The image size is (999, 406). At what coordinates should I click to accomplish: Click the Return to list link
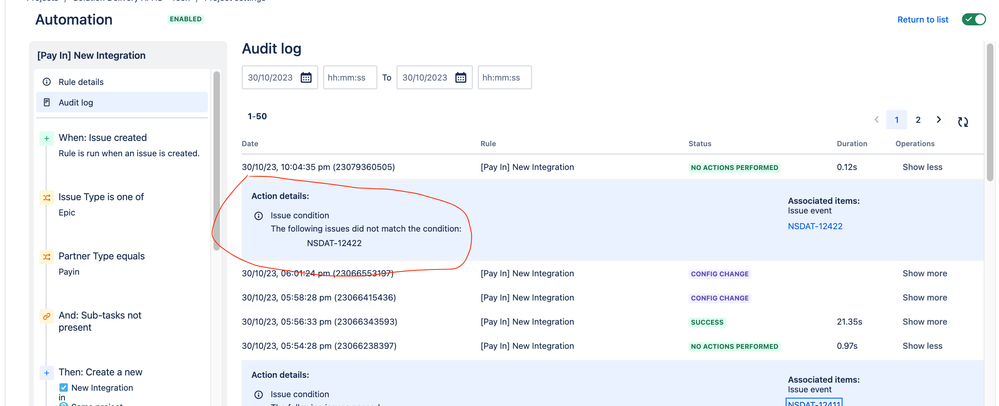click(923, 20)
